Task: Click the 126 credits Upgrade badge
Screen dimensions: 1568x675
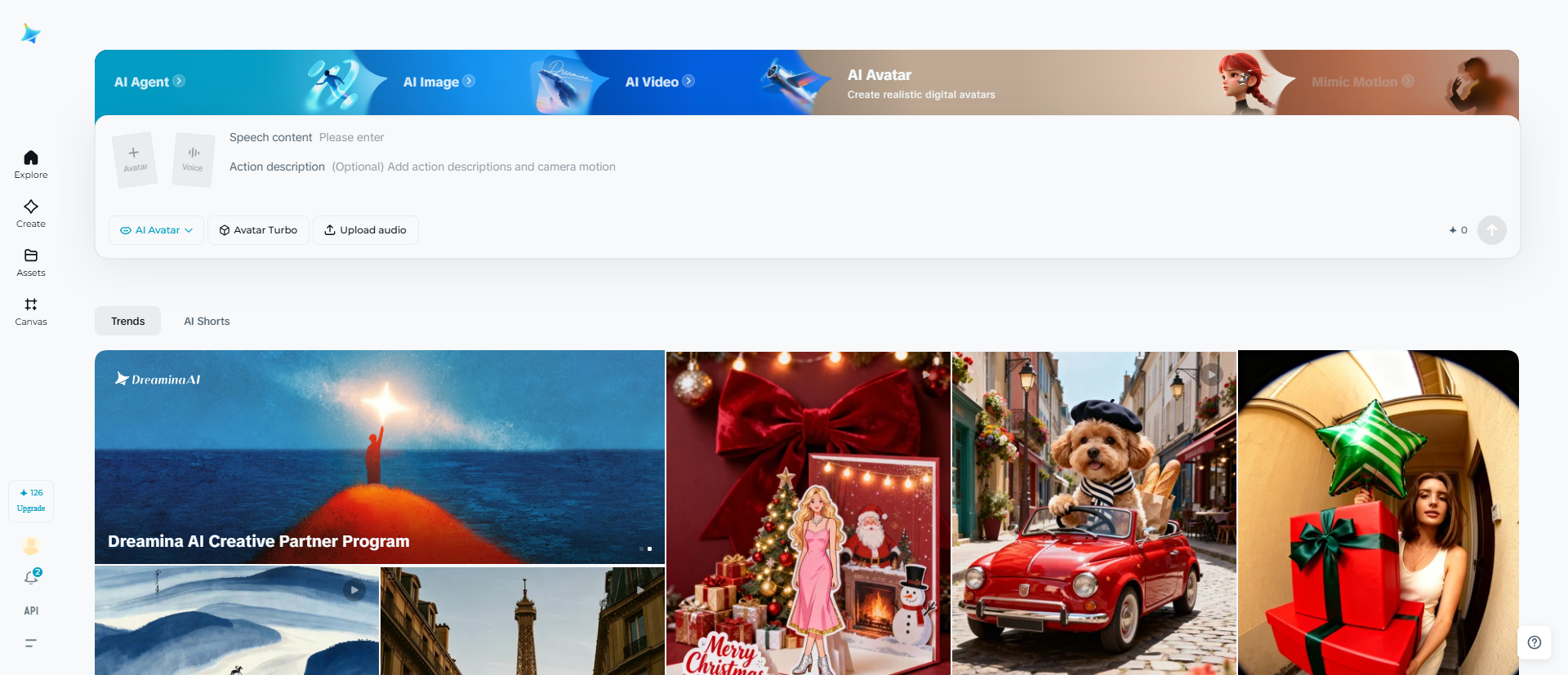Action: tap(31, 500)
